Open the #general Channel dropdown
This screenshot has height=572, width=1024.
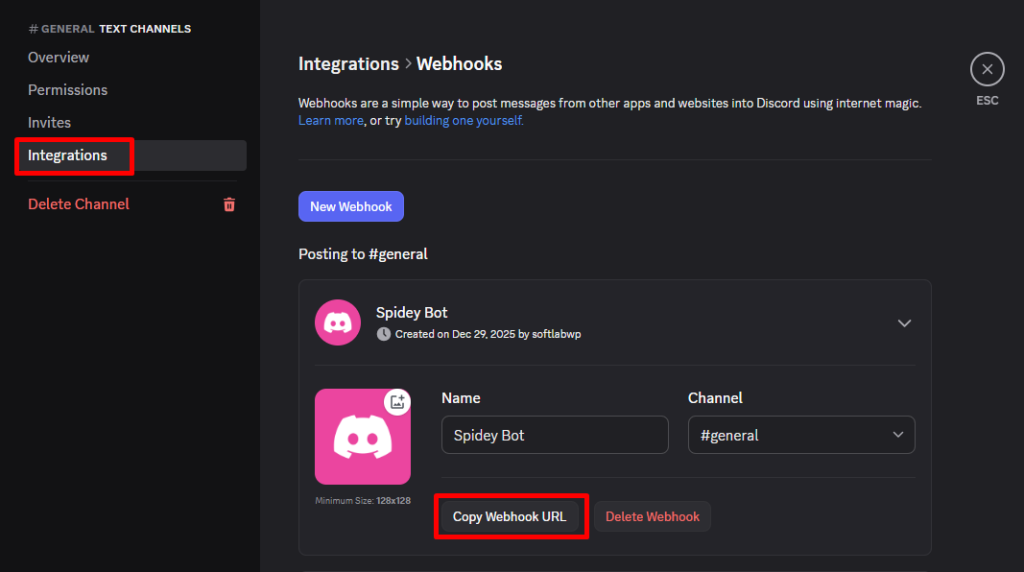click(801, 435)
